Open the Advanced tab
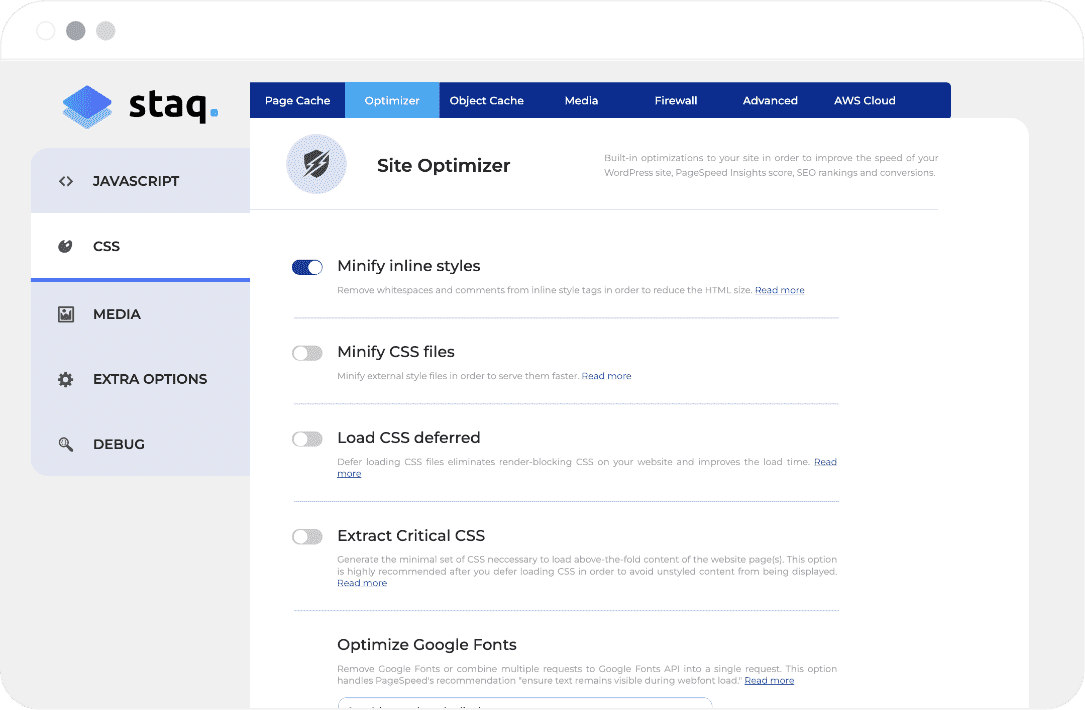This screenshot has width=1085, height=710. click(x=770, y=100)
